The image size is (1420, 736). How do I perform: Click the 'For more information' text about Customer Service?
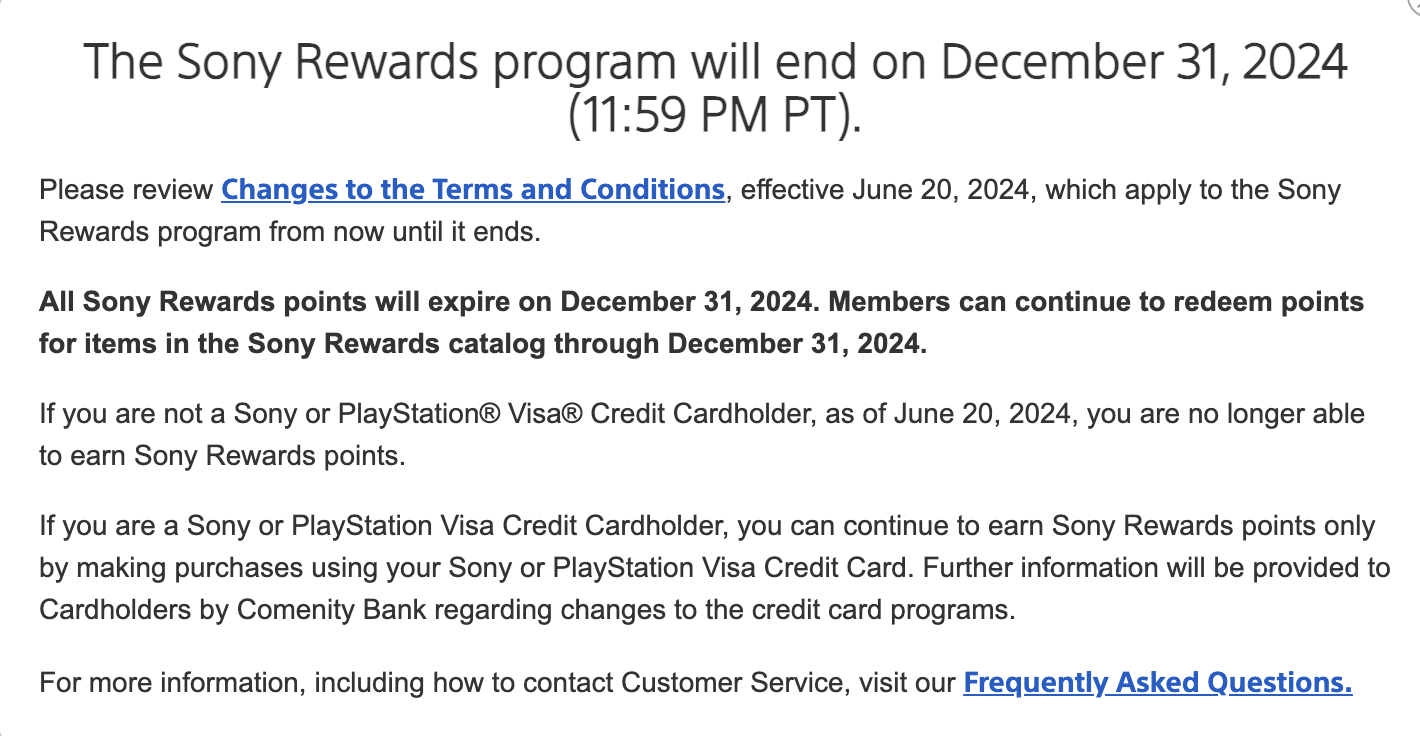coord(500,683)
